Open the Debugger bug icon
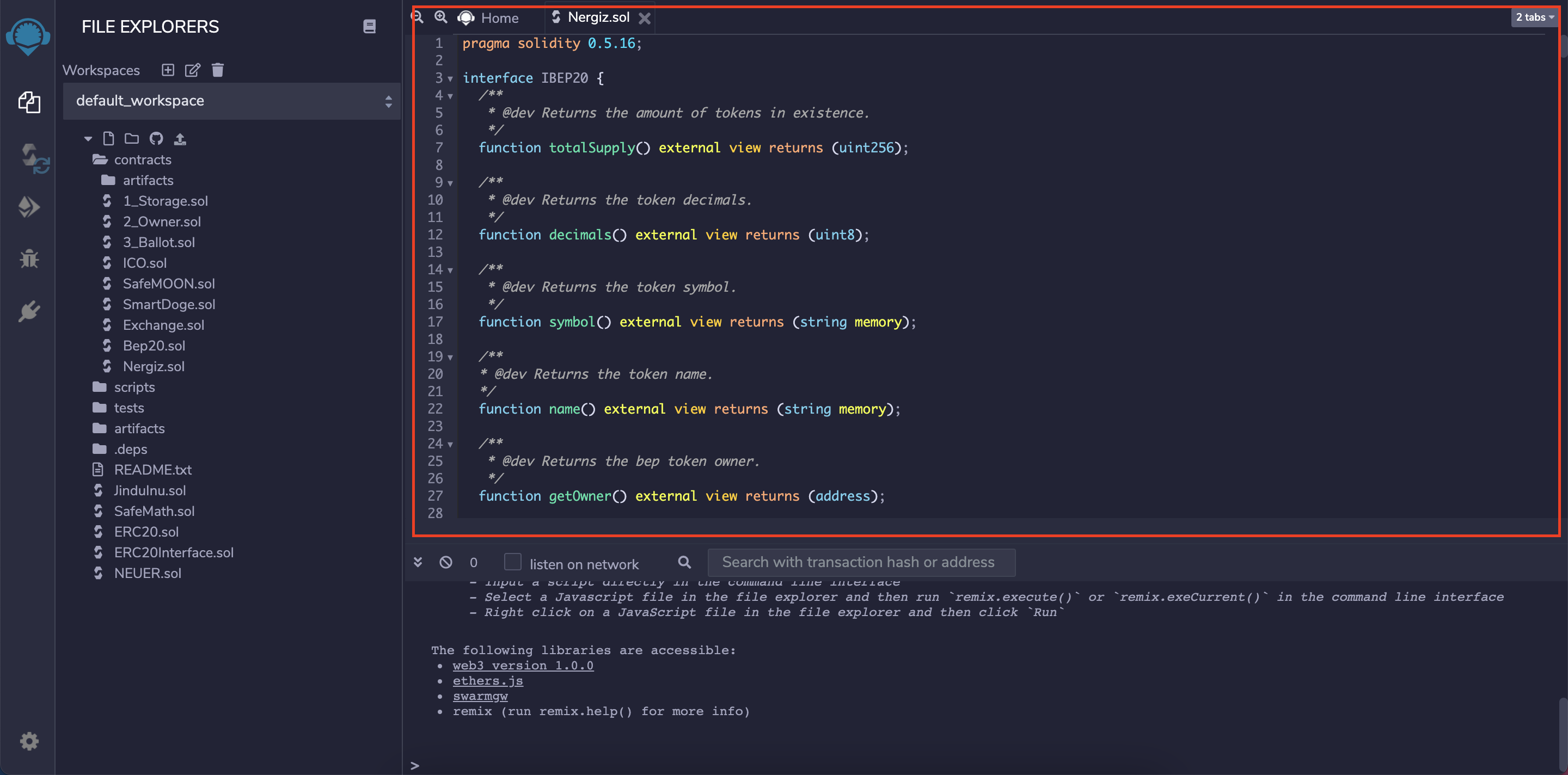 [29, 259]
